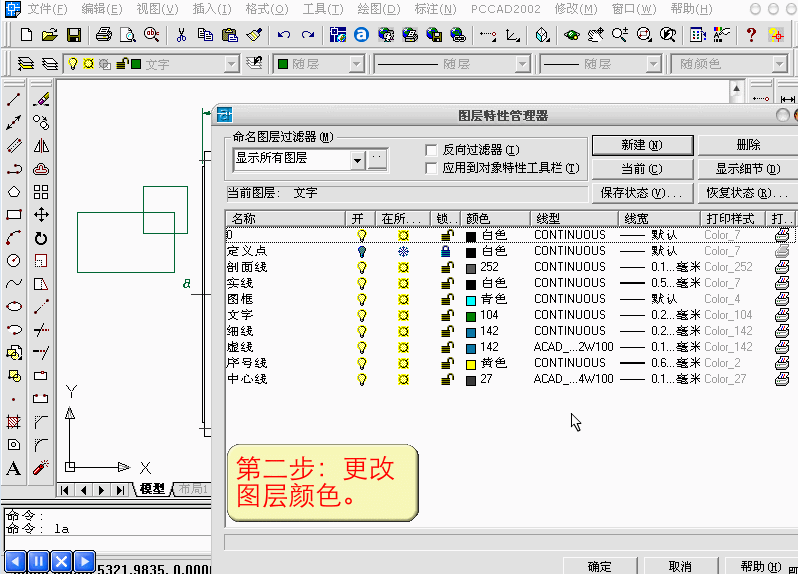Toggle the plot printer icon for the 图框 layer
The height and width of the screenshot is (574, 798).
click(782, 299)
